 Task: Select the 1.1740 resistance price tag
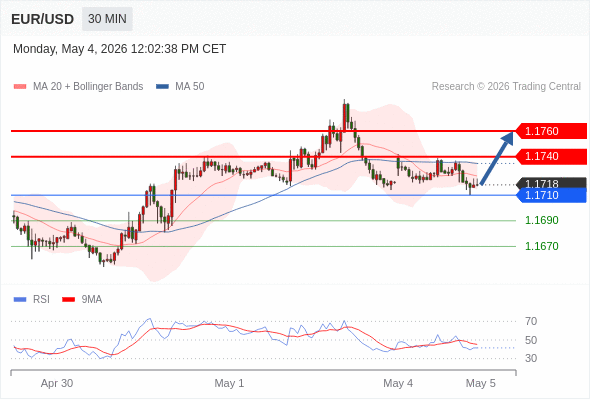click(551, 156)
